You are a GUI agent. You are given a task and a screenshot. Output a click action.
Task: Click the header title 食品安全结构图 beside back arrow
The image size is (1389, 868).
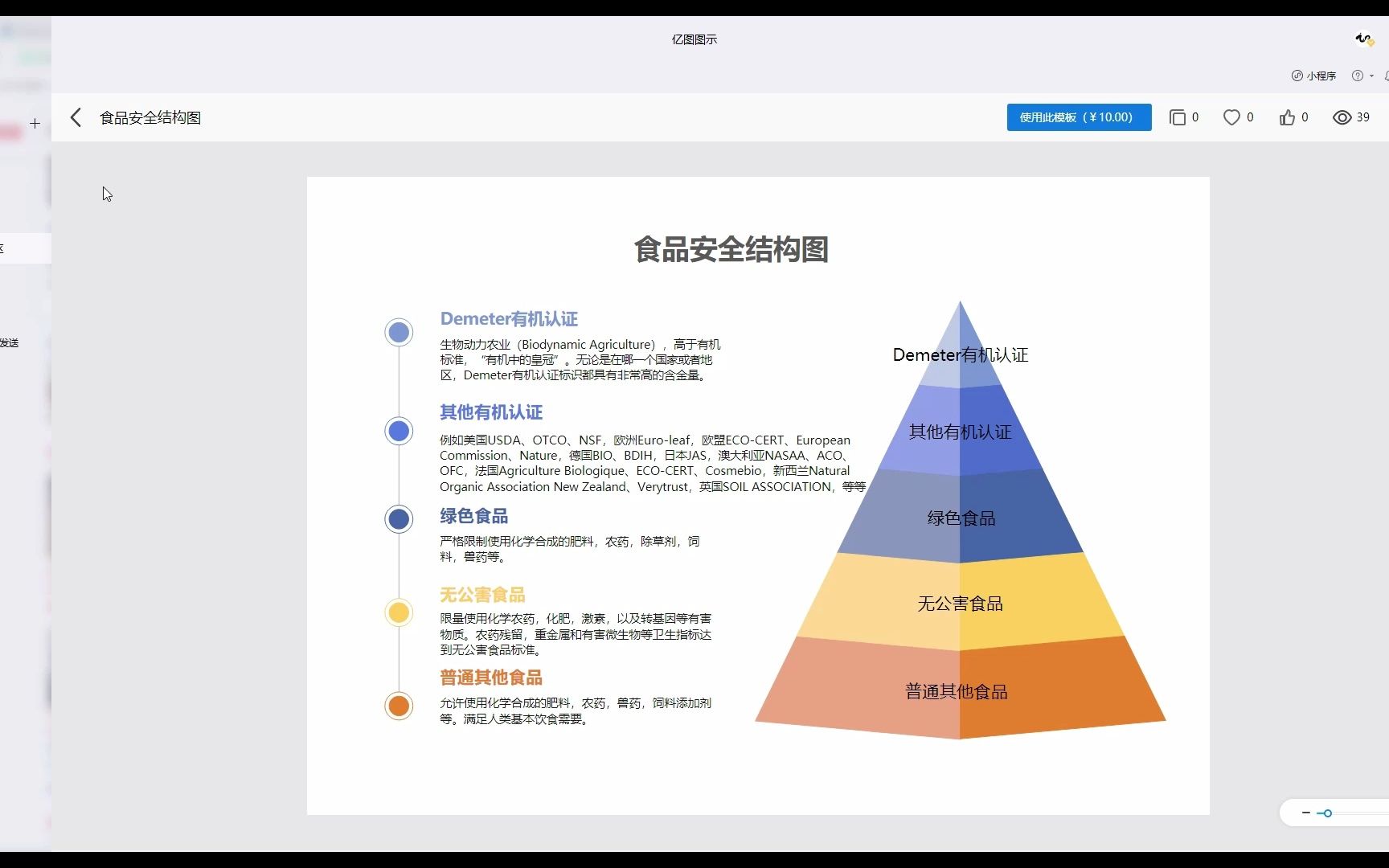(150, 118)
